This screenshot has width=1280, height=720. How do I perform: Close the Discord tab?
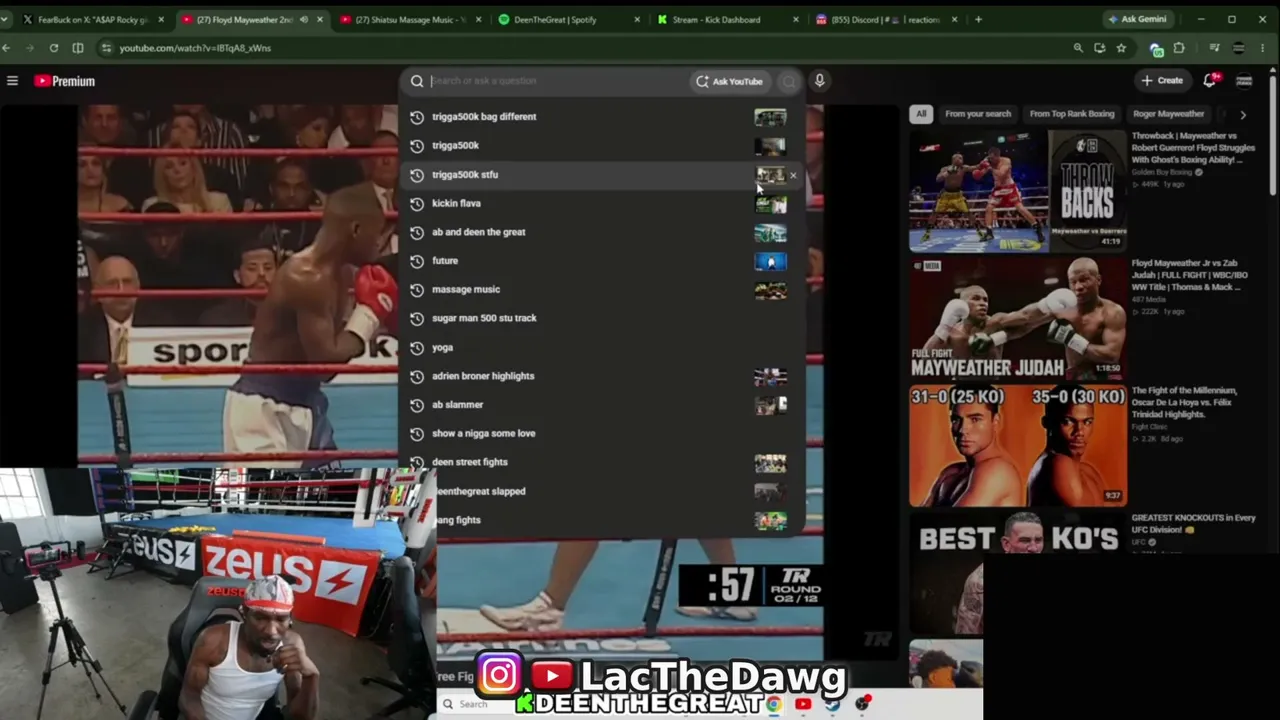tap(954, 19)
